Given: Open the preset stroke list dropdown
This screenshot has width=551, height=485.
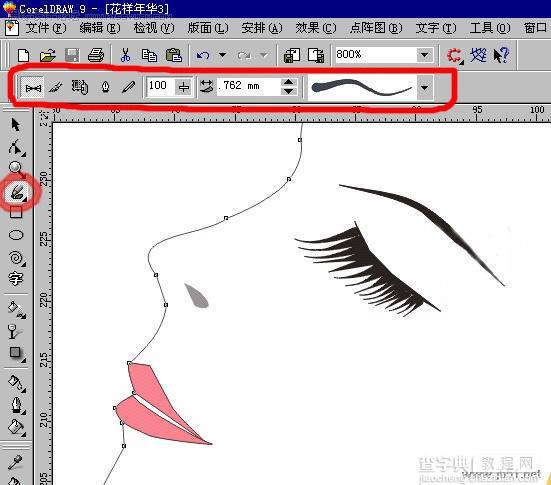Looking at the screenshot, I should [x=424, y=88].
